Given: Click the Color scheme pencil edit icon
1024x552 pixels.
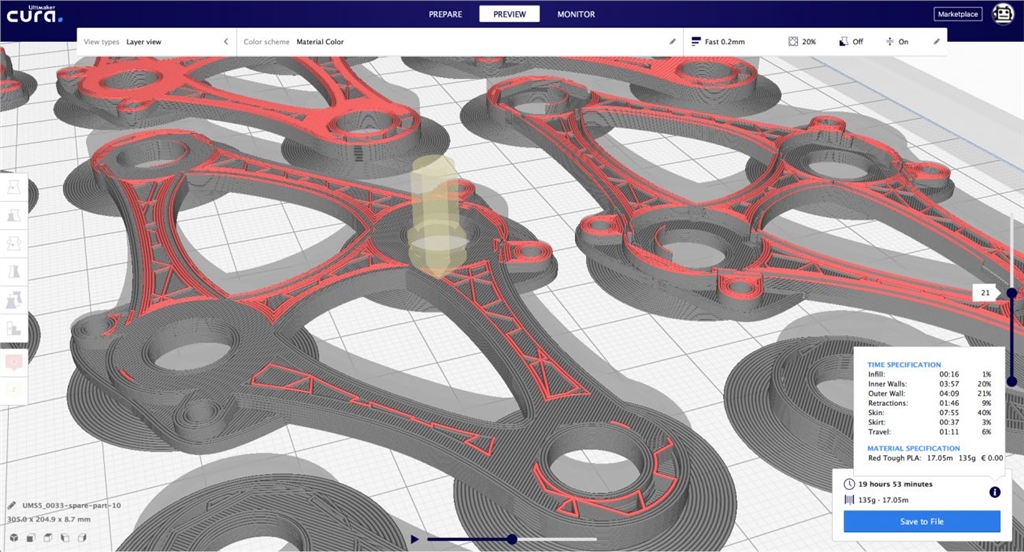Looking at the screenshot, I should tap(672, 42).
